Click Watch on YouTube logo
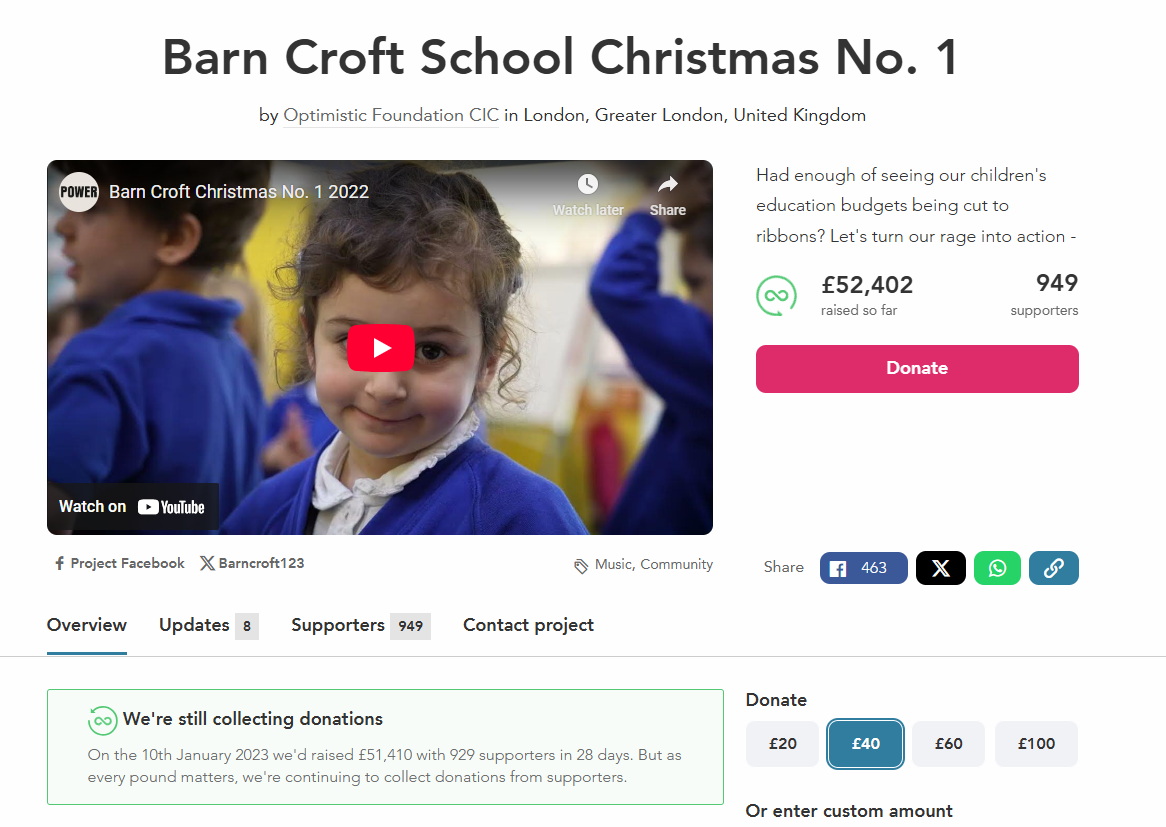Screen dimensions: 1166x827 (132, 507)
